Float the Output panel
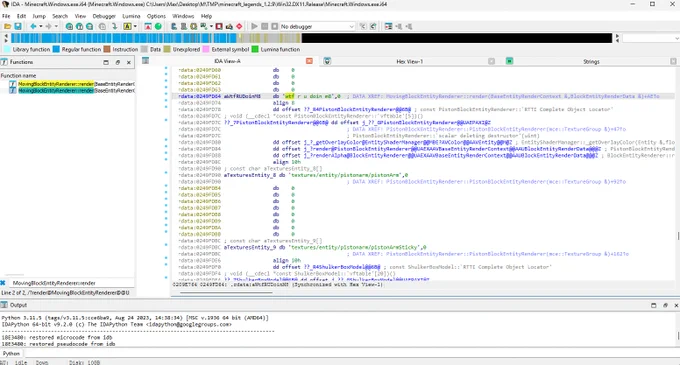The image size is (680, 365). click(x=665, y=305)
